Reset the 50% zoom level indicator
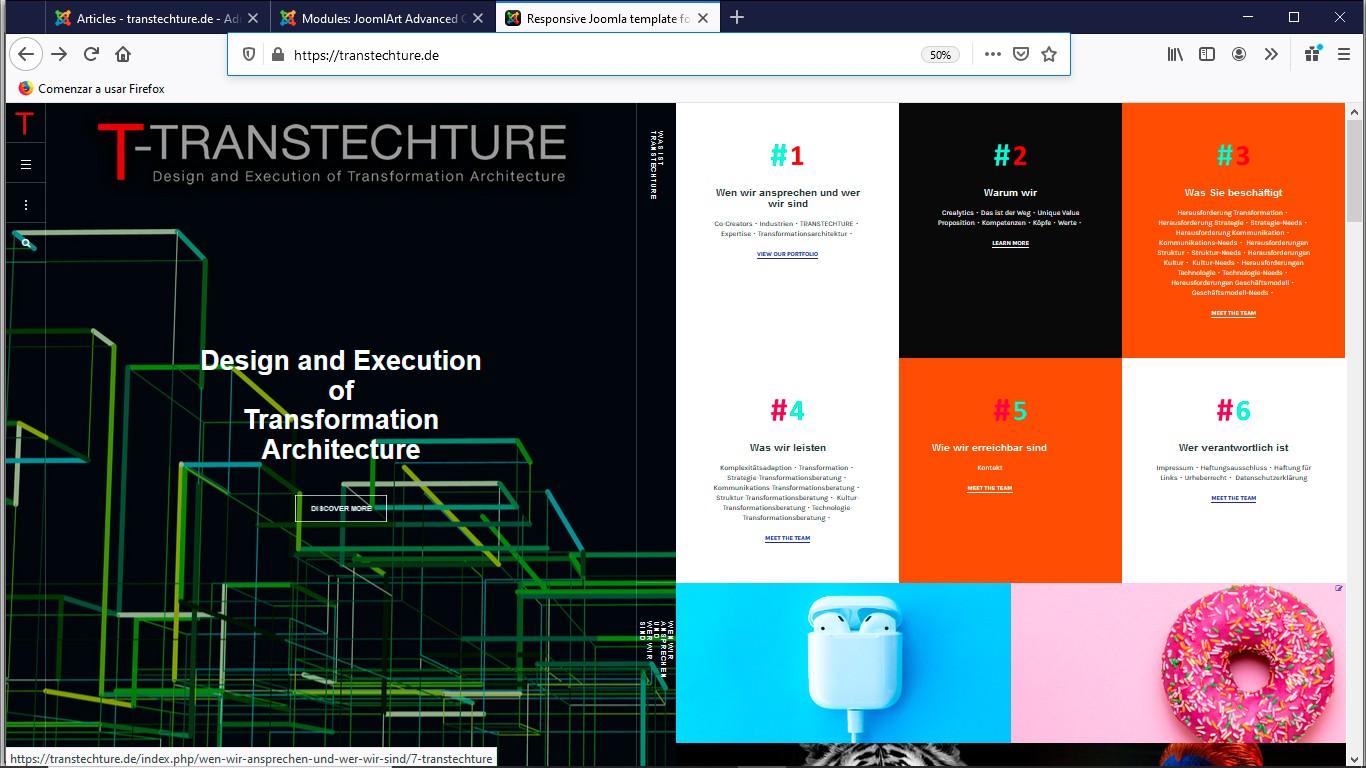 coord(940,55)
